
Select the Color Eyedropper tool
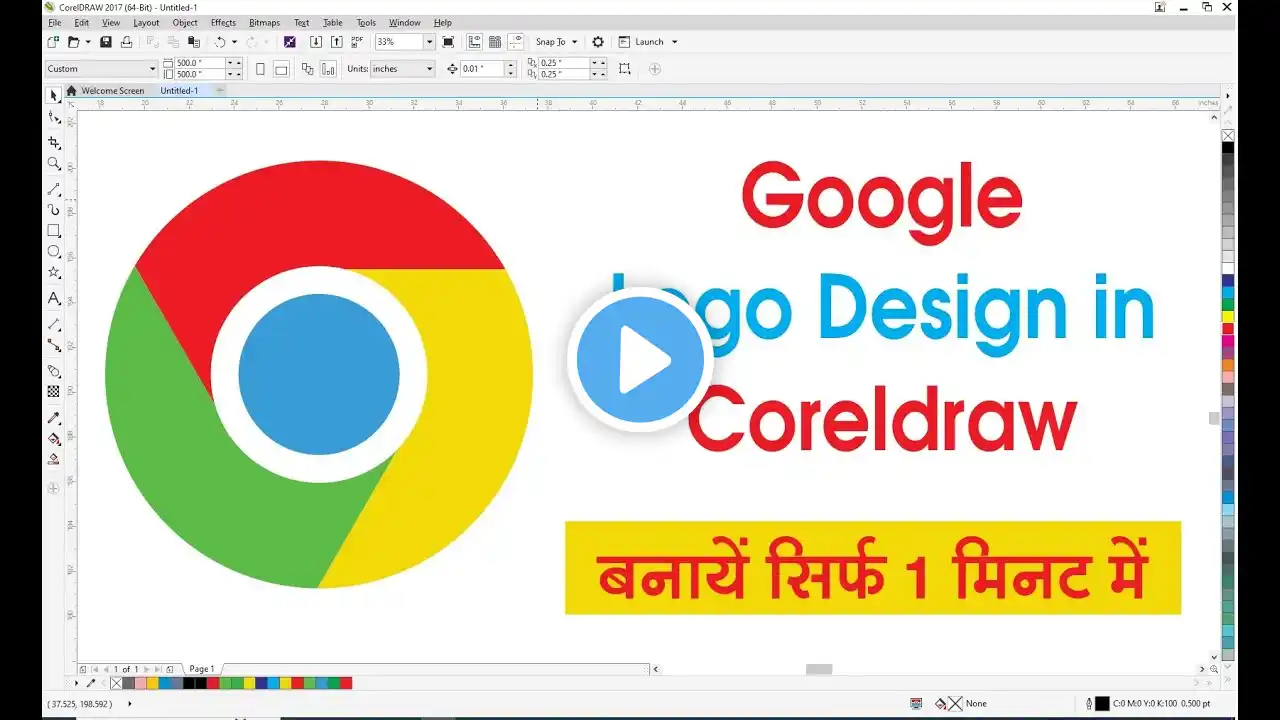[54, 418]
